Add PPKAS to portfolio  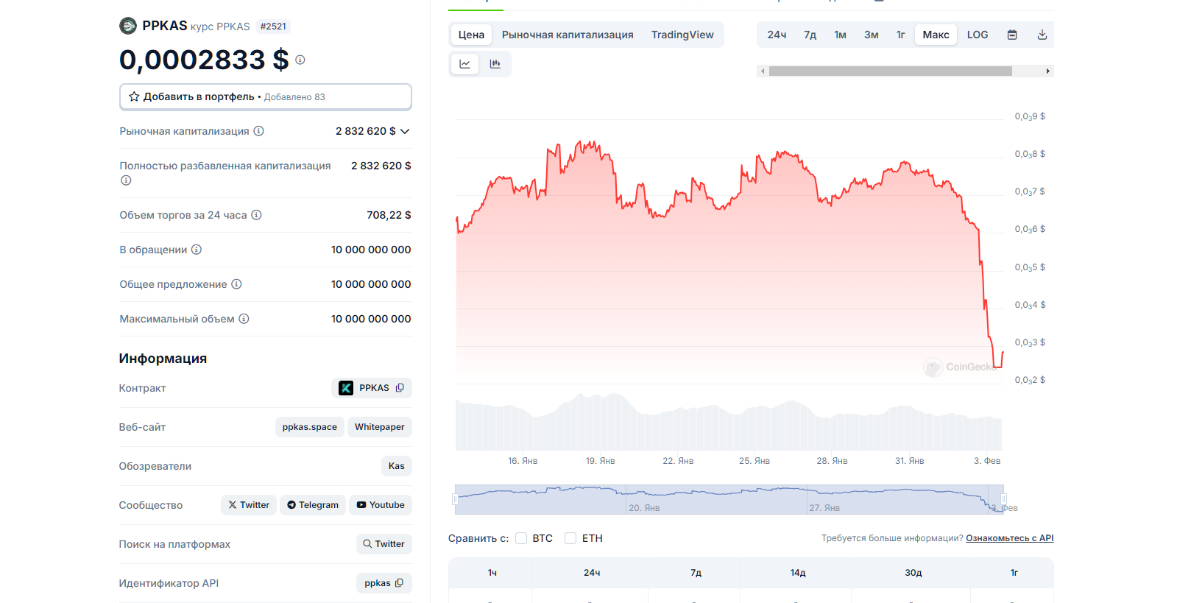tap(265, 97)
